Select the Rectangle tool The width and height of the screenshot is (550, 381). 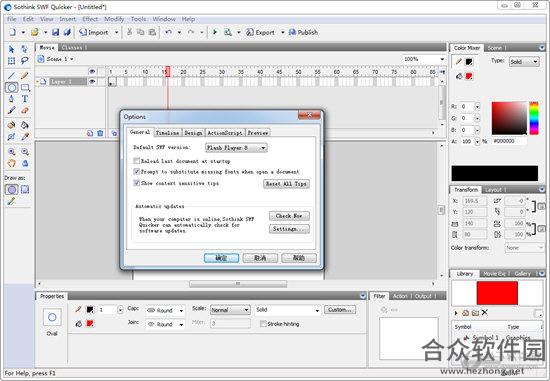25,87
